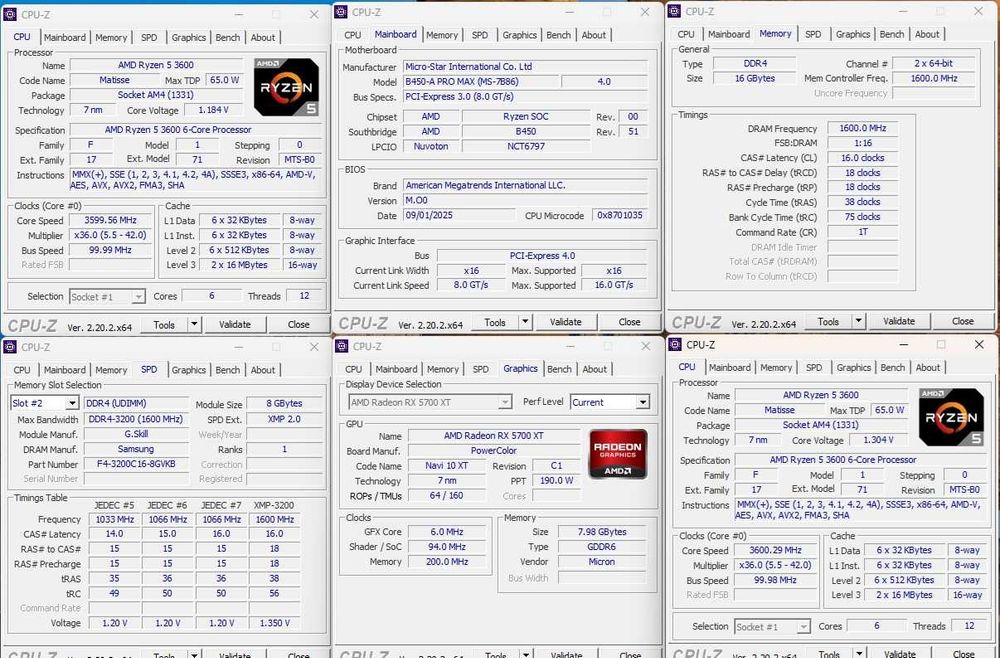1000x658 pixels.
Task: Switch to Memory tab in top-left window
Action: coord(111,38)
